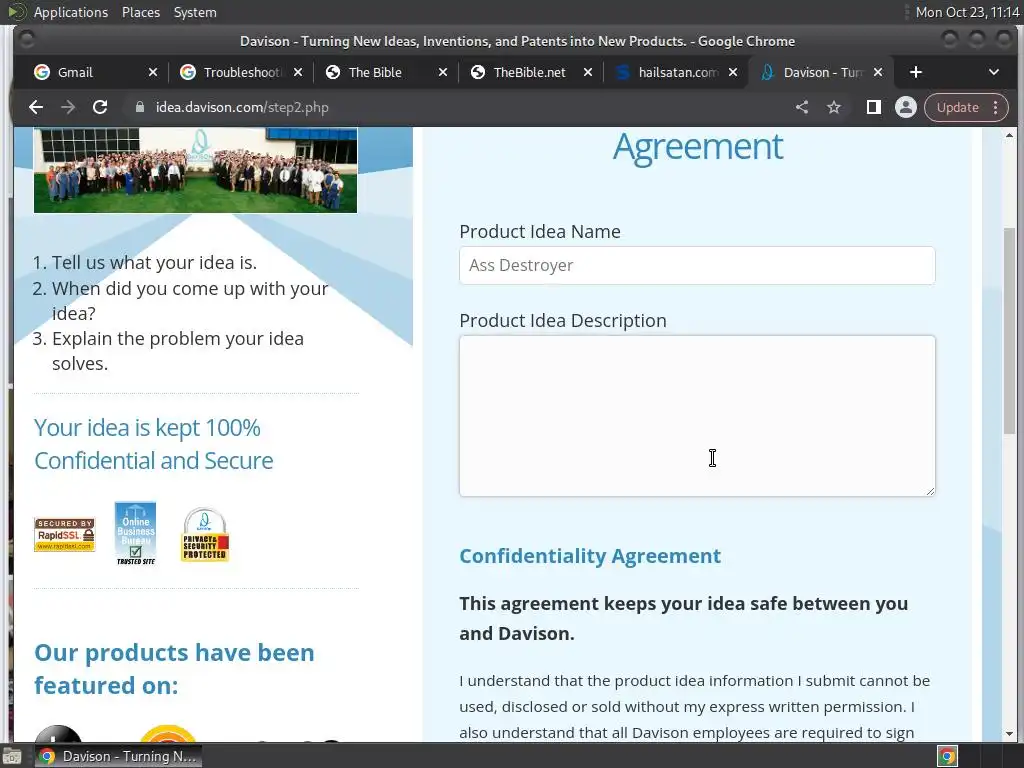Click the Davison team group photo
Image resolution: width=1024 pixels, height=768 pixels.
point(195,170)
